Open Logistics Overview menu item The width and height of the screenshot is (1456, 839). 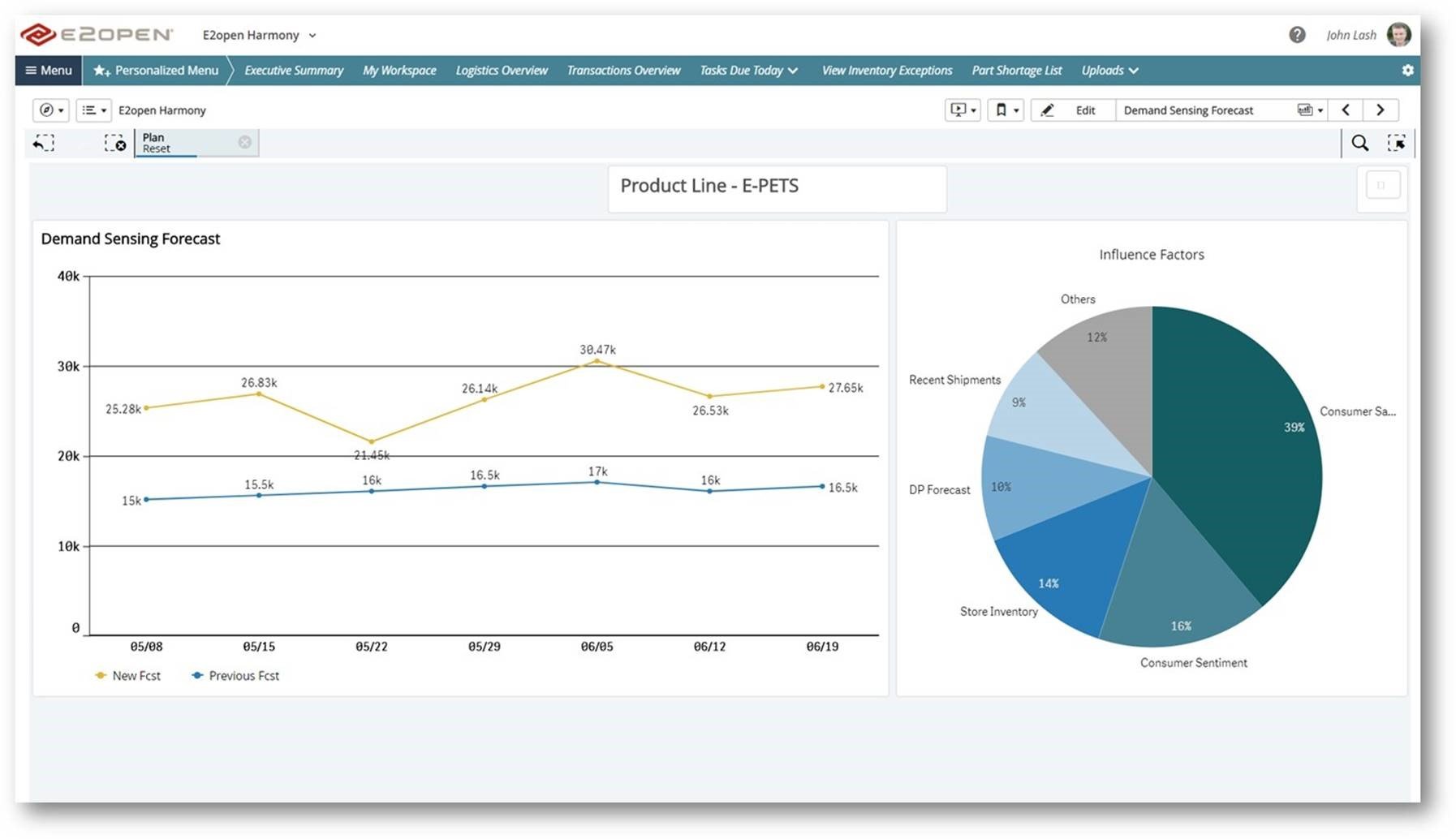[502, 71]
